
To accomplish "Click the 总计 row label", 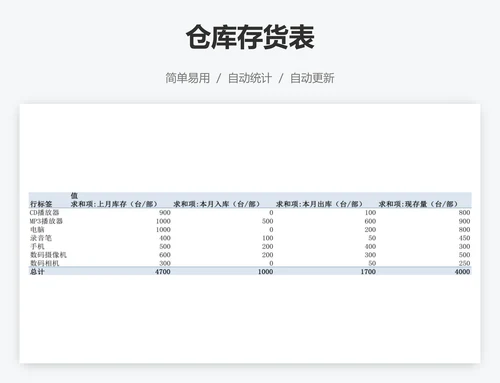I will (x=37, y=272).
